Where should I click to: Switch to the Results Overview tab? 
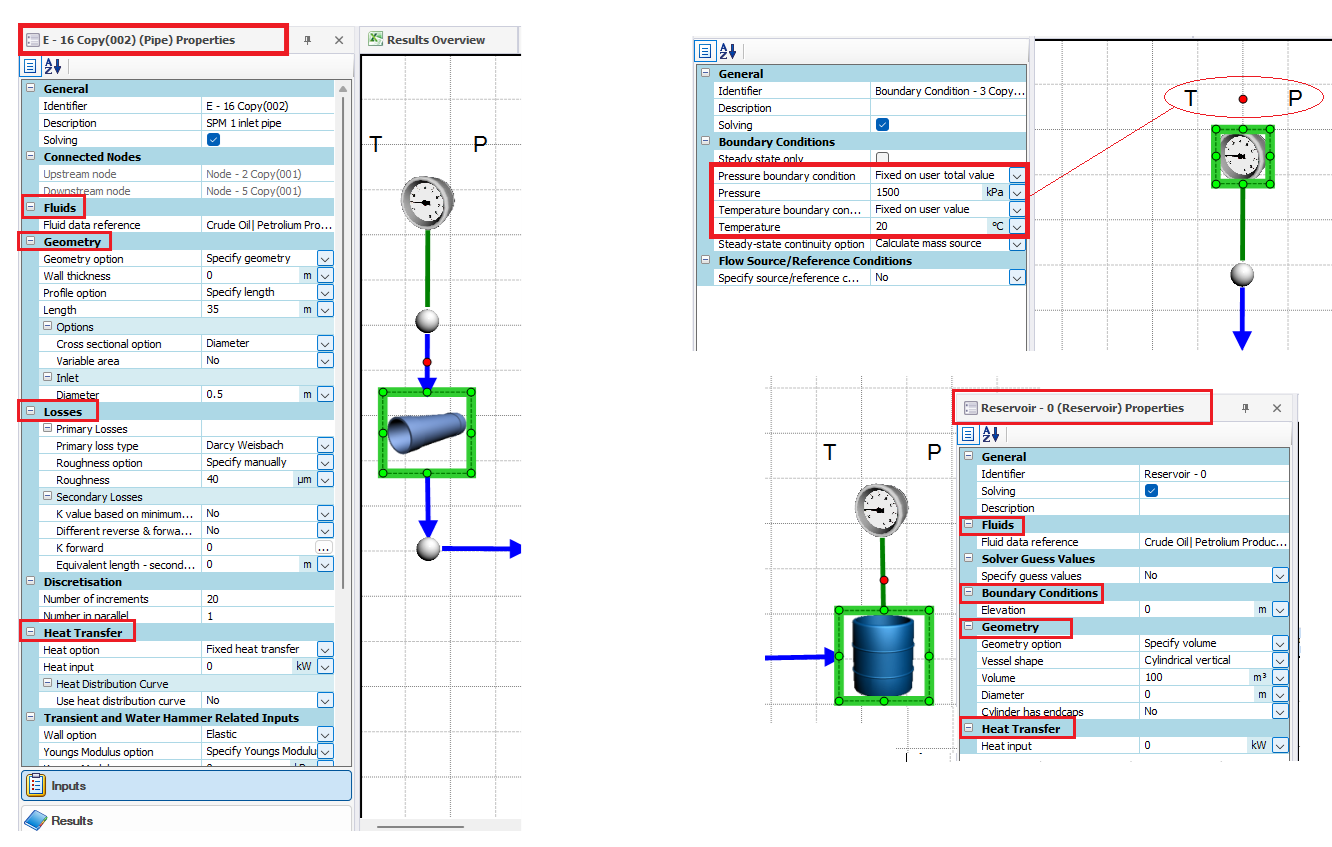click(x=430, y=39)
